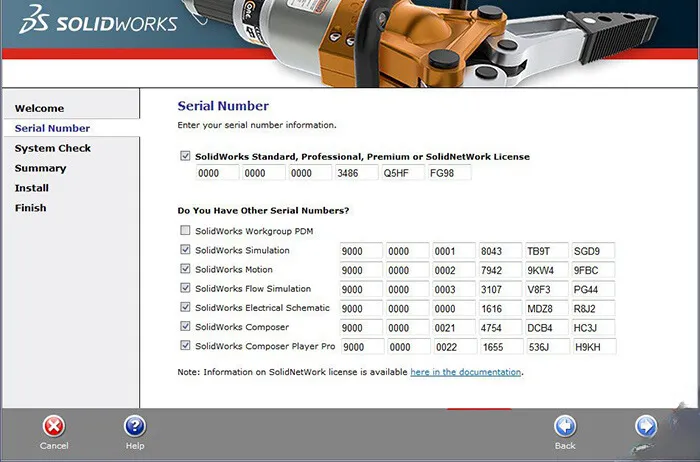Click main license field containing Q5HF
The height and width of the screenshot is (462, 700).
[403, 173]
